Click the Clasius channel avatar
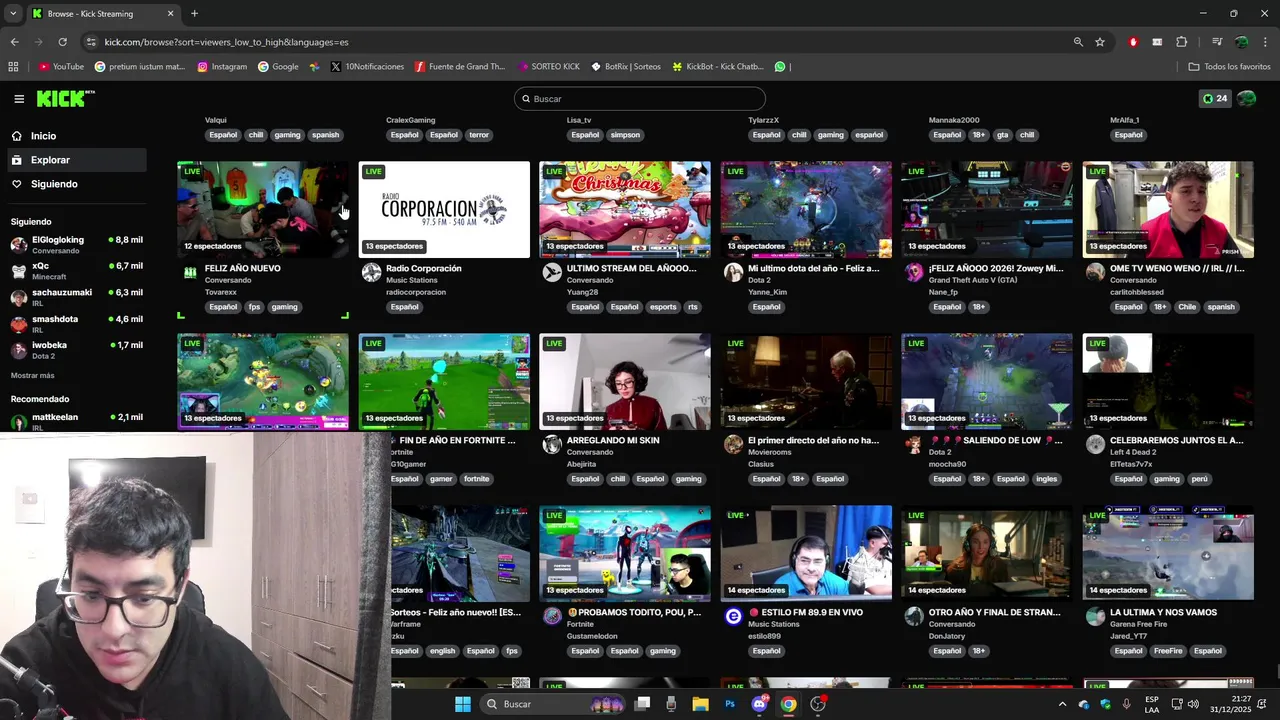Image resolution: width=1280 pixels, height=720 pixels. tap(733, 445)
